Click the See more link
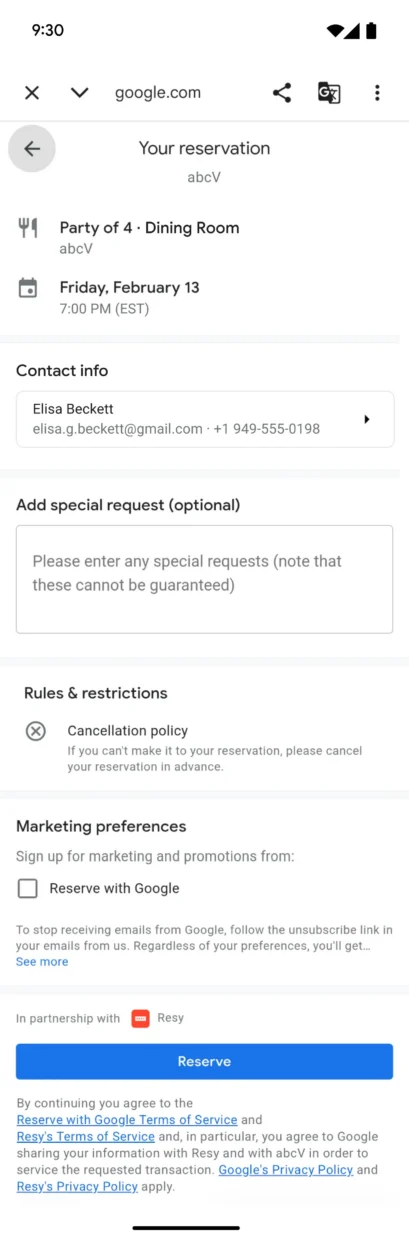 (42, 961)
